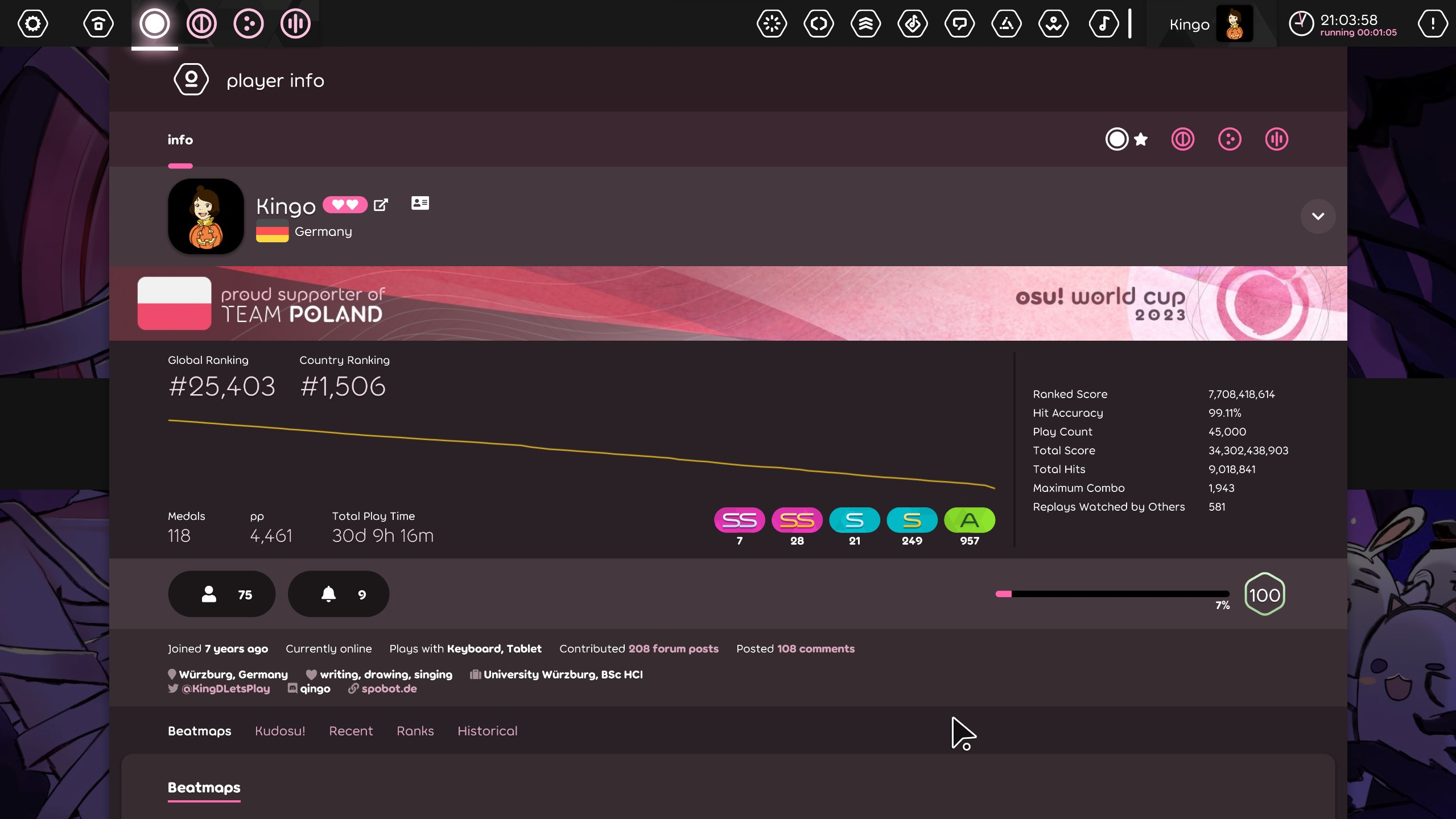This screenshot has width=1456, height=819.
Task: Open the @KingDLetsPlay Twitter link
Action: [225, 688]
